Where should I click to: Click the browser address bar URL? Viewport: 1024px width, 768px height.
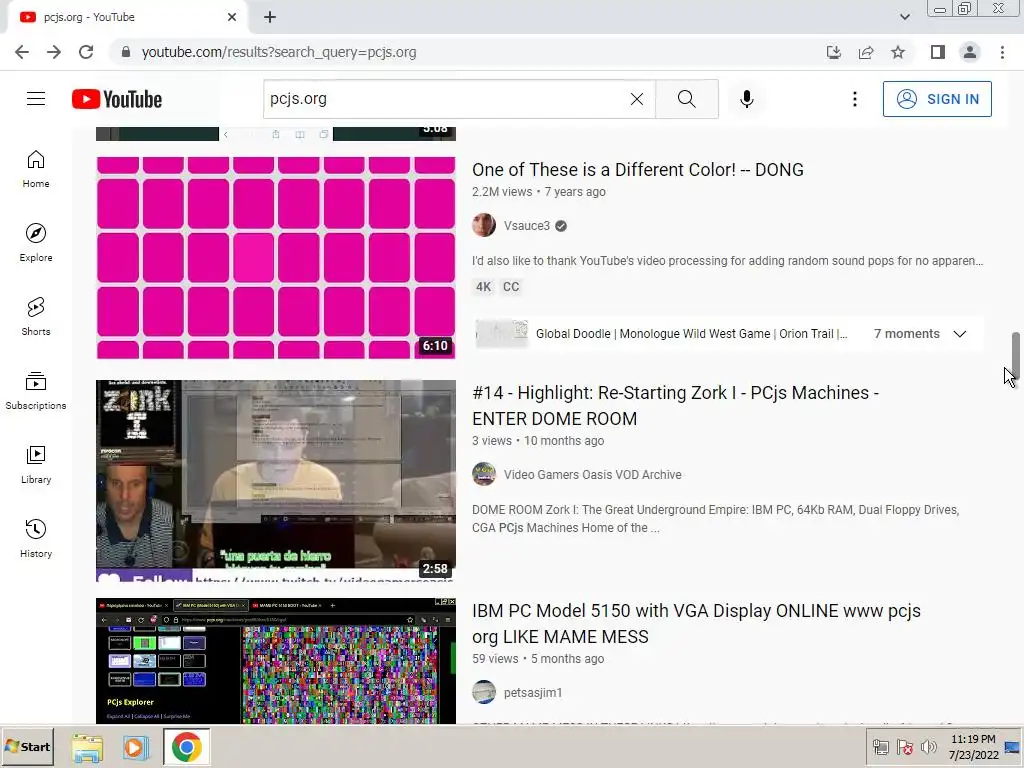coord(279,52)
